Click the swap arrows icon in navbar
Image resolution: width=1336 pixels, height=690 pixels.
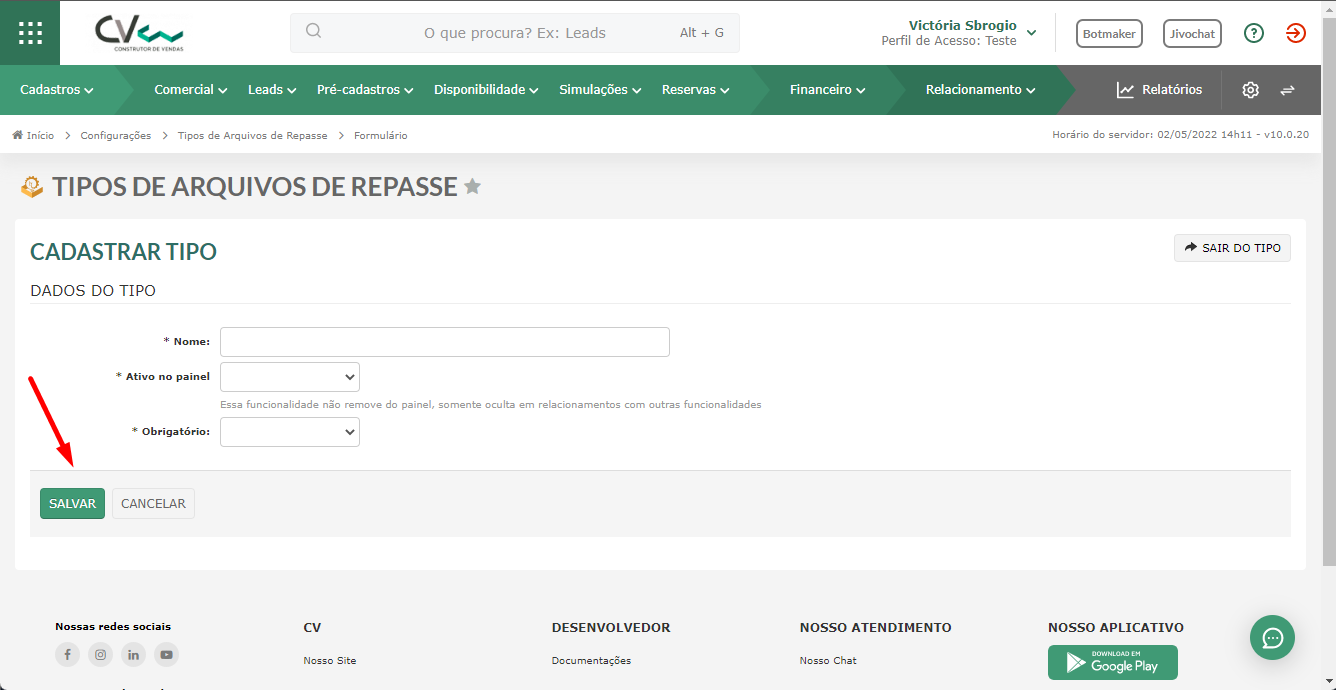[1287, 90]
